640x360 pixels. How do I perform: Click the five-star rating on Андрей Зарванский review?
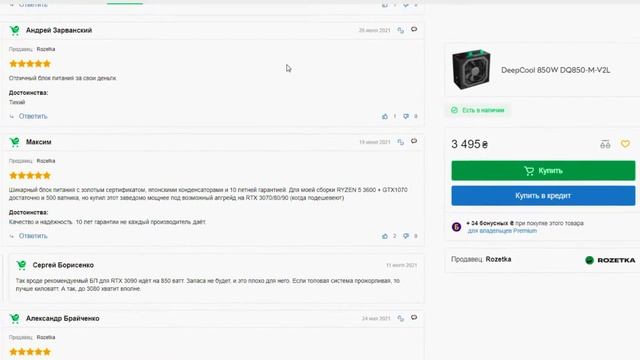pos(30,64)
